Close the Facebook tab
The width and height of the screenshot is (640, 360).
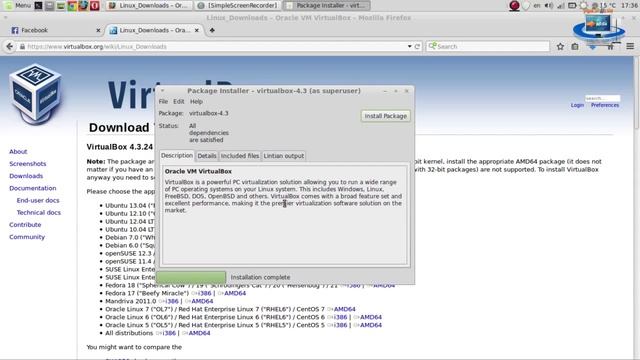click(98, 30)
